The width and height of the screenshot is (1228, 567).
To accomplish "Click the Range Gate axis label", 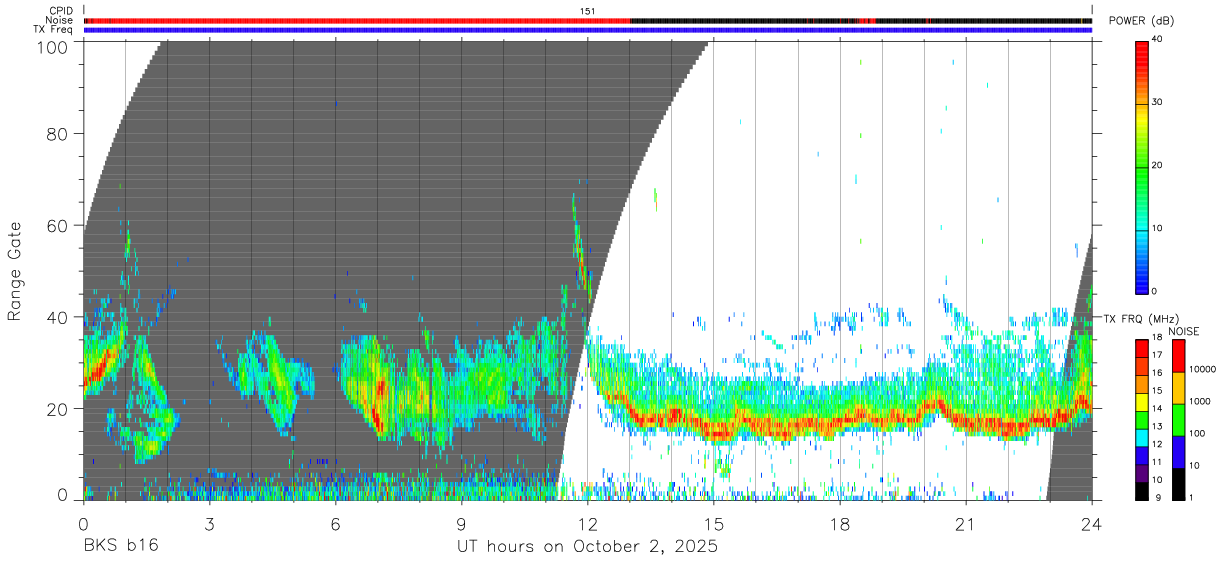I will point(14,270).
